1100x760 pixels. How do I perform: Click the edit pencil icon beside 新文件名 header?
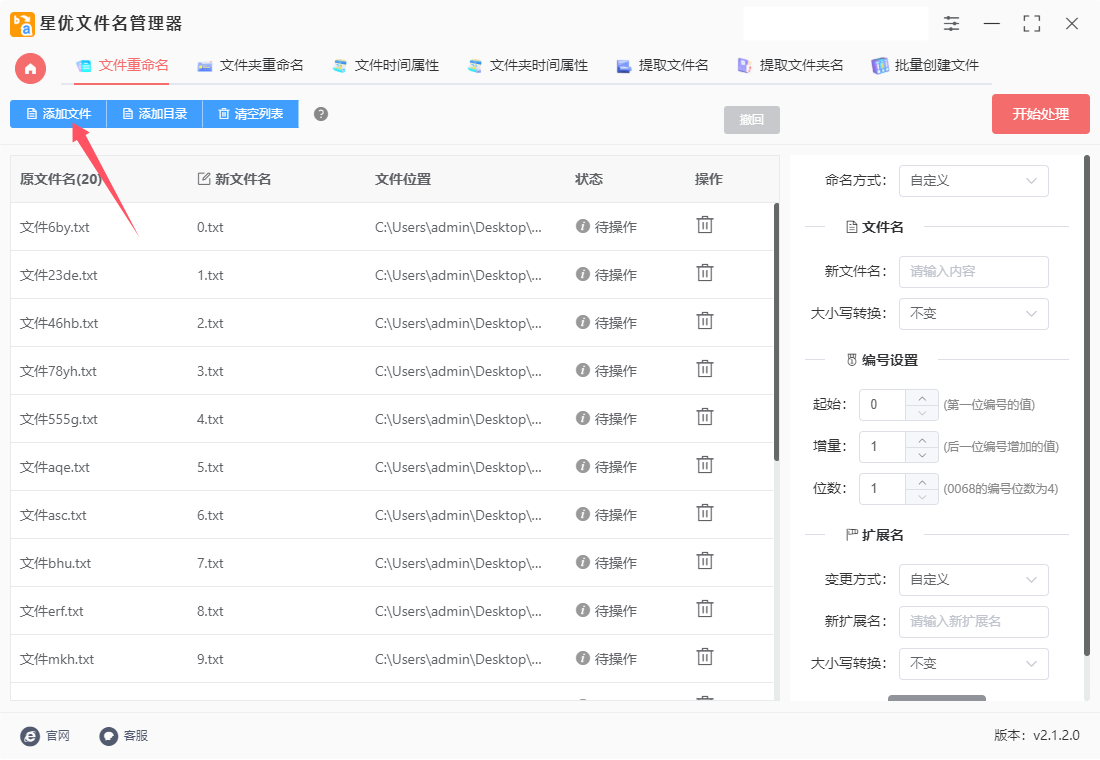pos(204,179)
